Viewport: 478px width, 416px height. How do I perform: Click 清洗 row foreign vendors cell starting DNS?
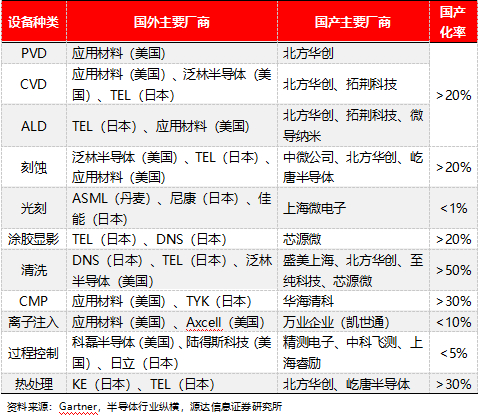172,270
